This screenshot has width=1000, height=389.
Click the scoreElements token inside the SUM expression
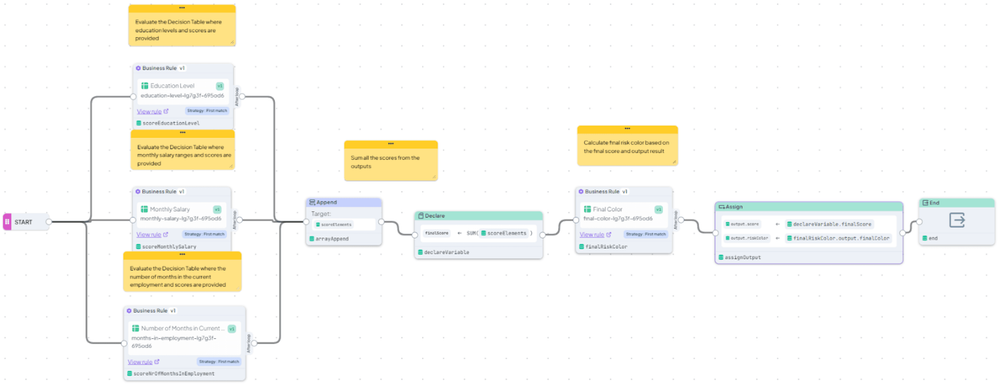[503, 233]
